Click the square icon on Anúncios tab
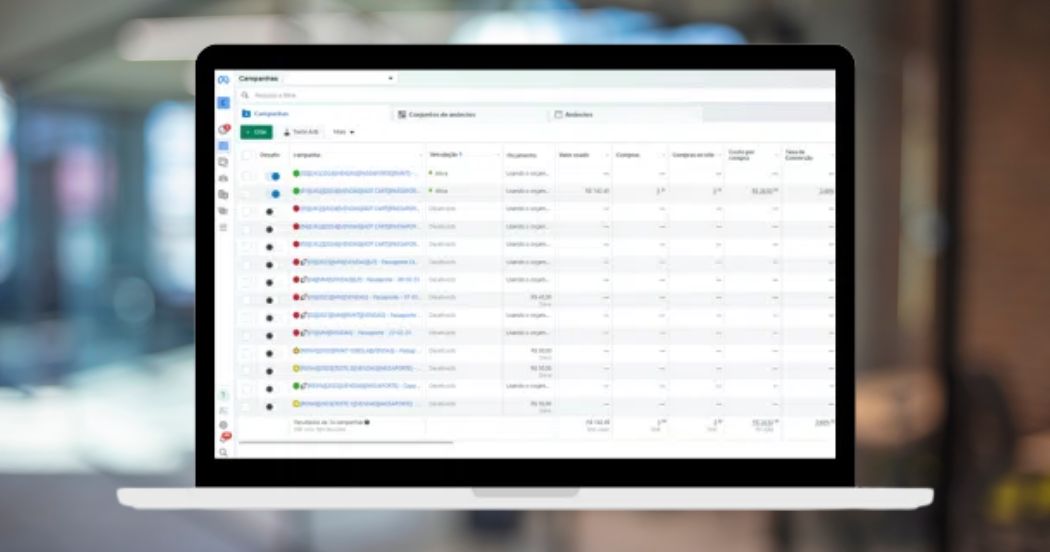1050x552 pixels. [558, 115]
